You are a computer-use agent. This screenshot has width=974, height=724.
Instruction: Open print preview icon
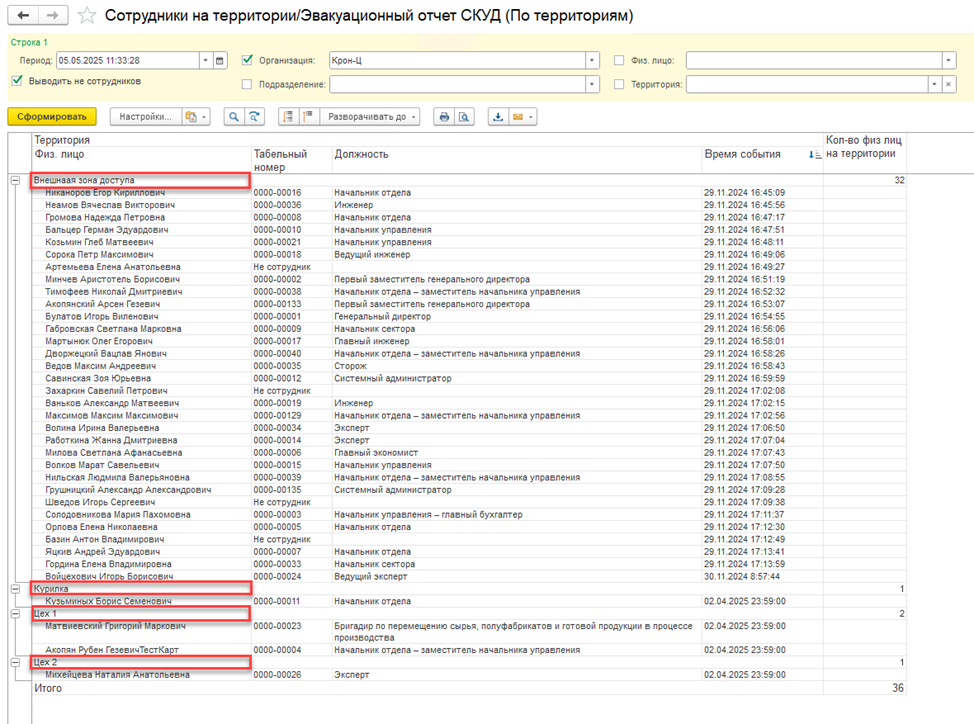click(x=464, y=117)
